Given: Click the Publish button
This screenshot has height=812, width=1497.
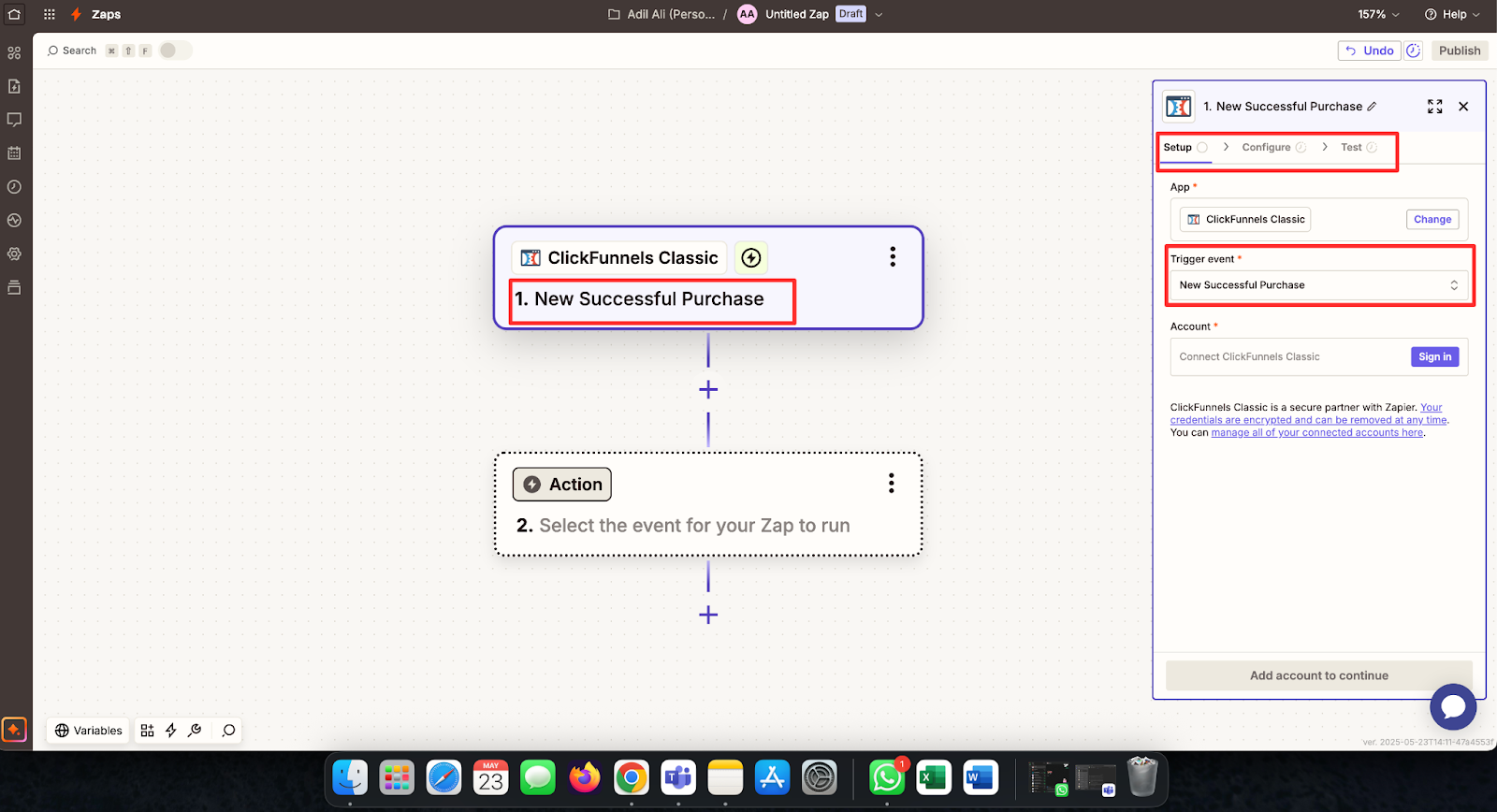Looking at the screenshot, I should [x=1460, y=51].
